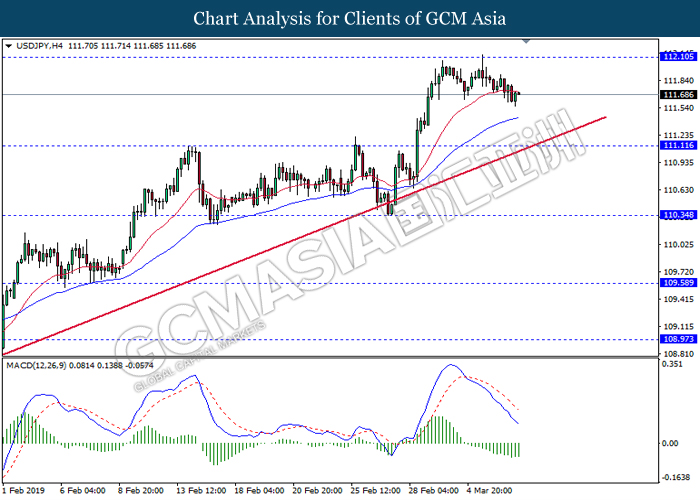This screenshot has width=700, height=500.
Task: Click the USDJPY,H4 symbol label
Action: click(40, 46)
